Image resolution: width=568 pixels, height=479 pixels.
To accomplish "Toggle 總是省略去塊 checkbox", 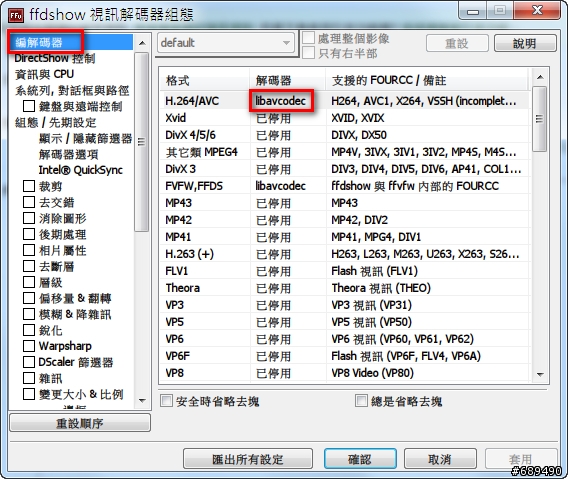I will click(x=361, y=401).
